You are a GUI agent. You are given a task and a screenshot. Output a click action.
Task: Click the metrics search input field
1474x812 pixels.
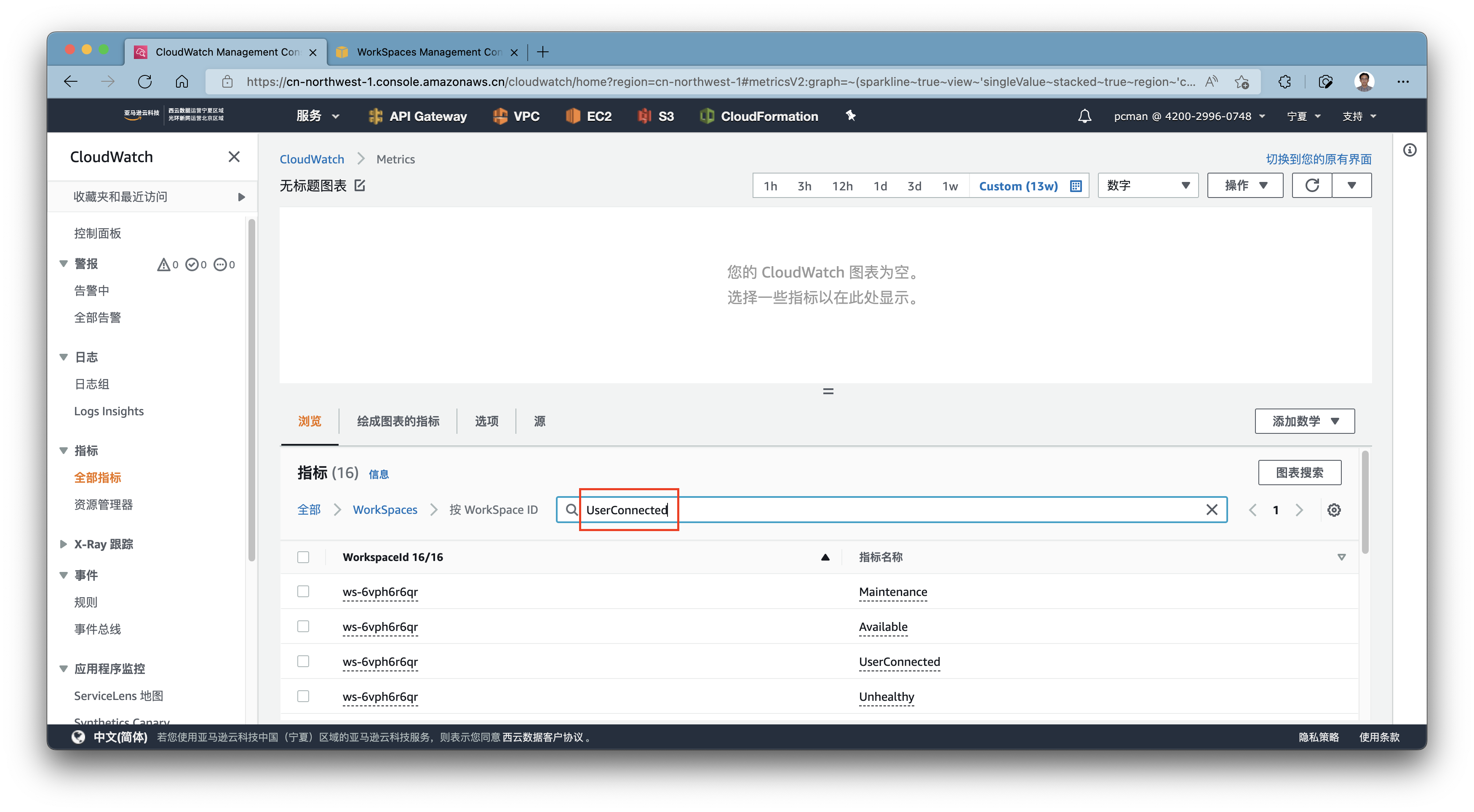892,510
